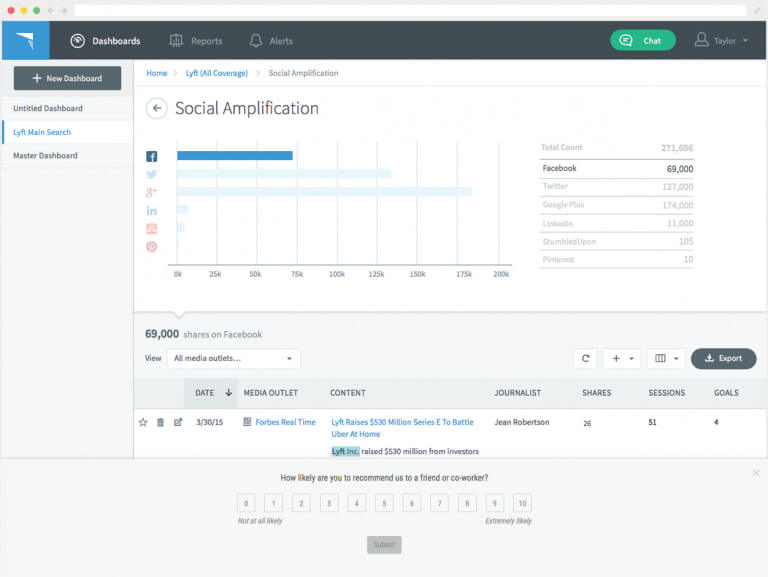Click the Dashboards gauge icon
Image resolution: width=768 pixels, height=577 pixels.
click(77, 41)
